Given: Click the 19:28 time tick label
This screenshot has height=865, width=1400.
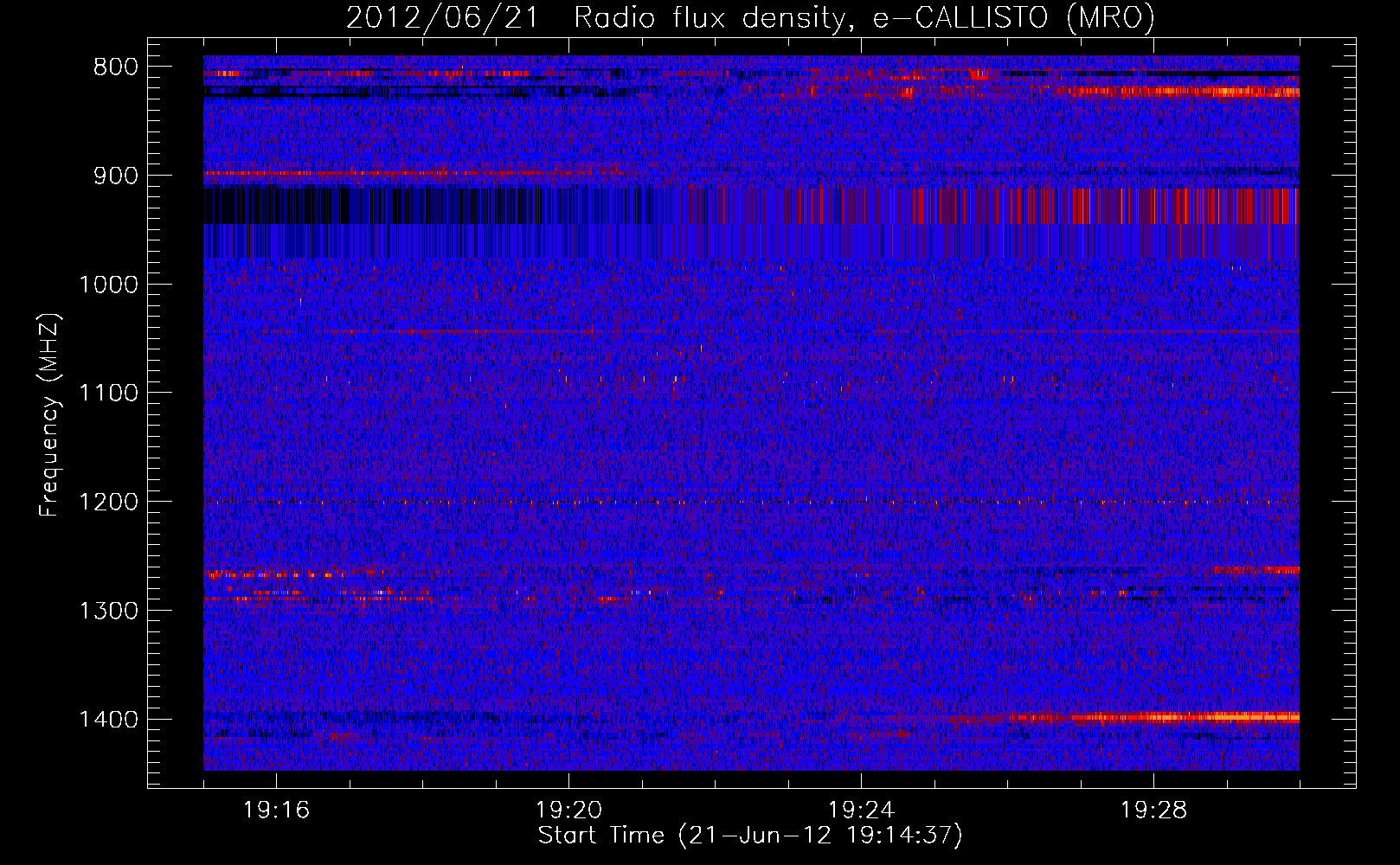Looking at the screenshot, I should click(x=1153, y=811).
